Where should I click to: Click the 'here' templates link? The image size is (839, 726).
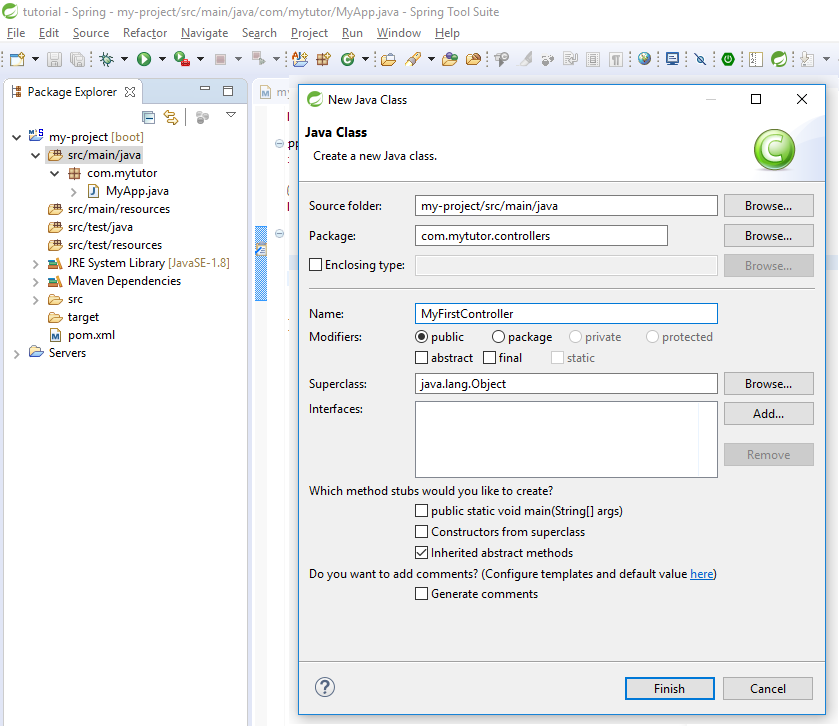click(x=701, y=574)
